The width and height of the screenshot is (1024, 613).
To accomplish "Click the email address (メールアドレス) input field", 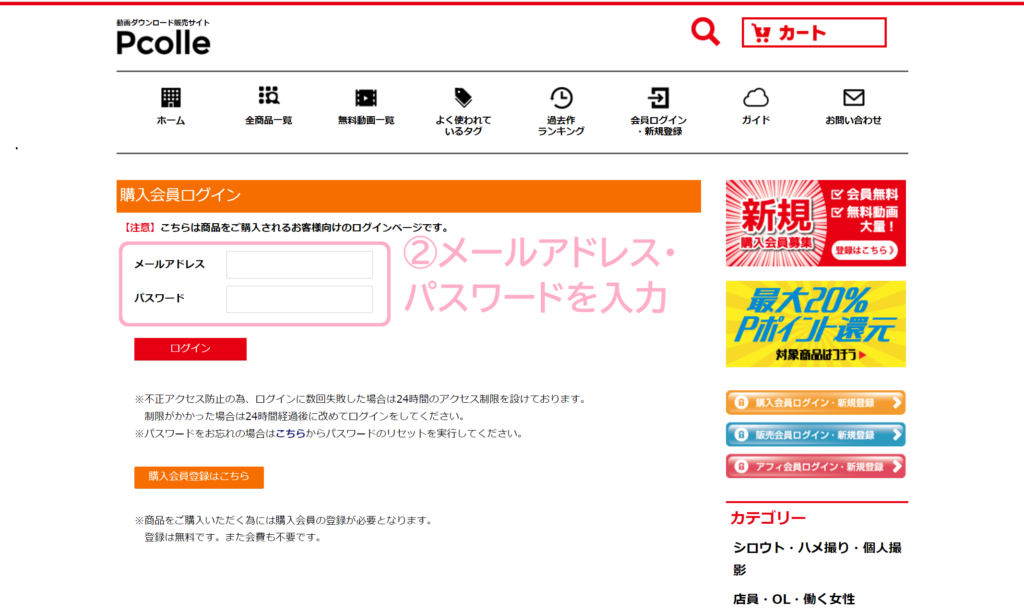I will pos(299,265).
